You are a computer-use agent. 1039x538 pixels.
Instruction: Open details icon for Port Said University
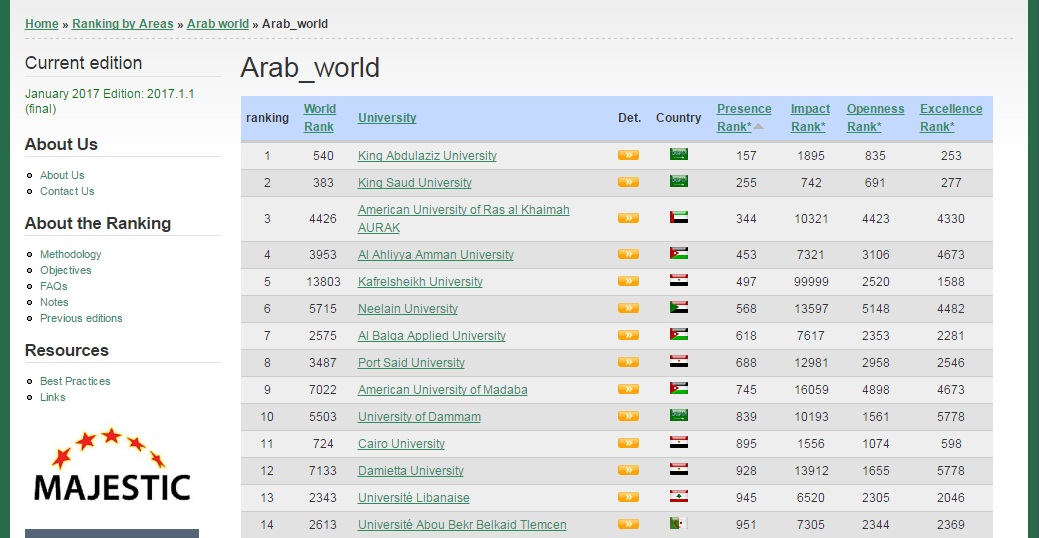[628, 362]
